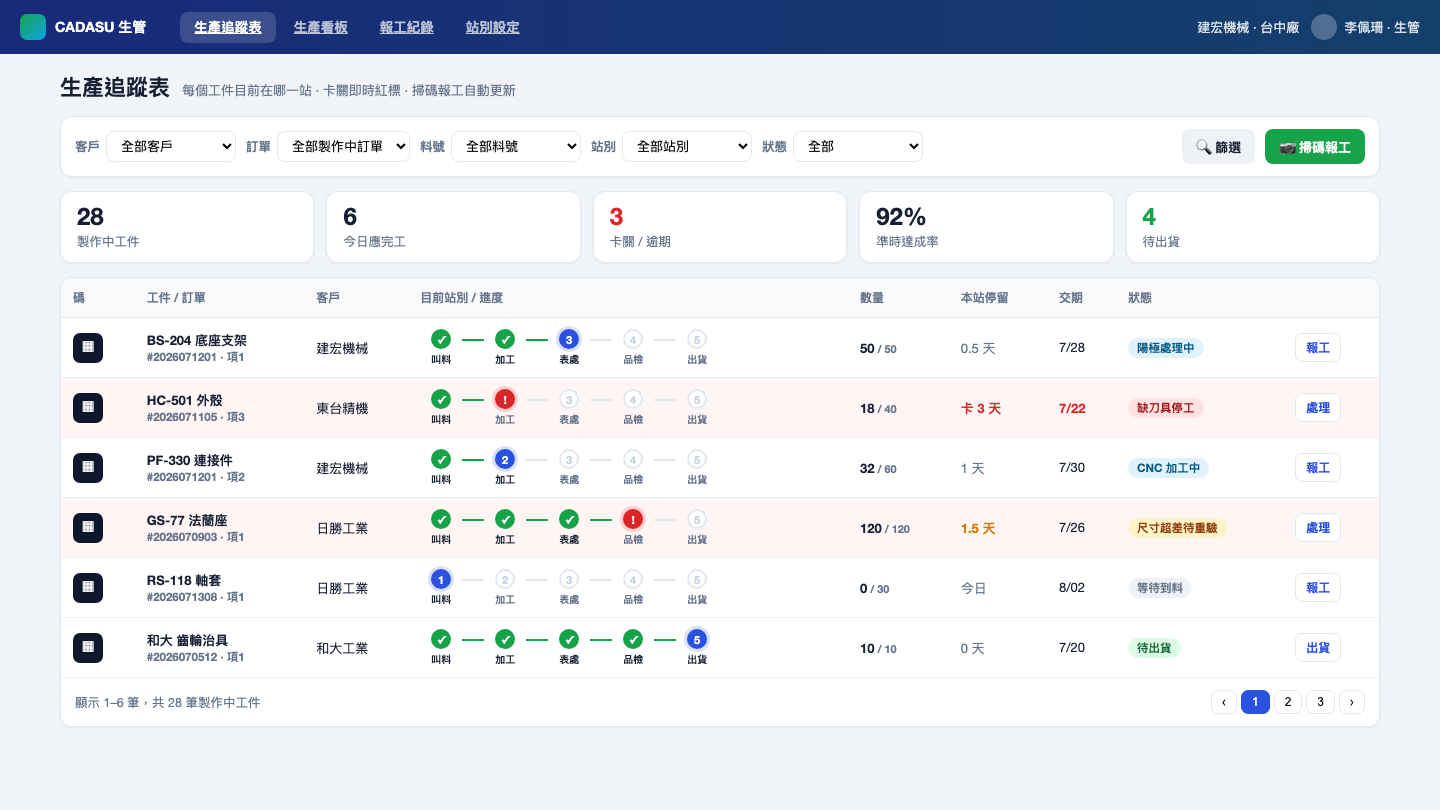This screenshot has width=1440, height=810.
Task: Click the CNC 加工中 status badge
Action: coord(1168,468)
